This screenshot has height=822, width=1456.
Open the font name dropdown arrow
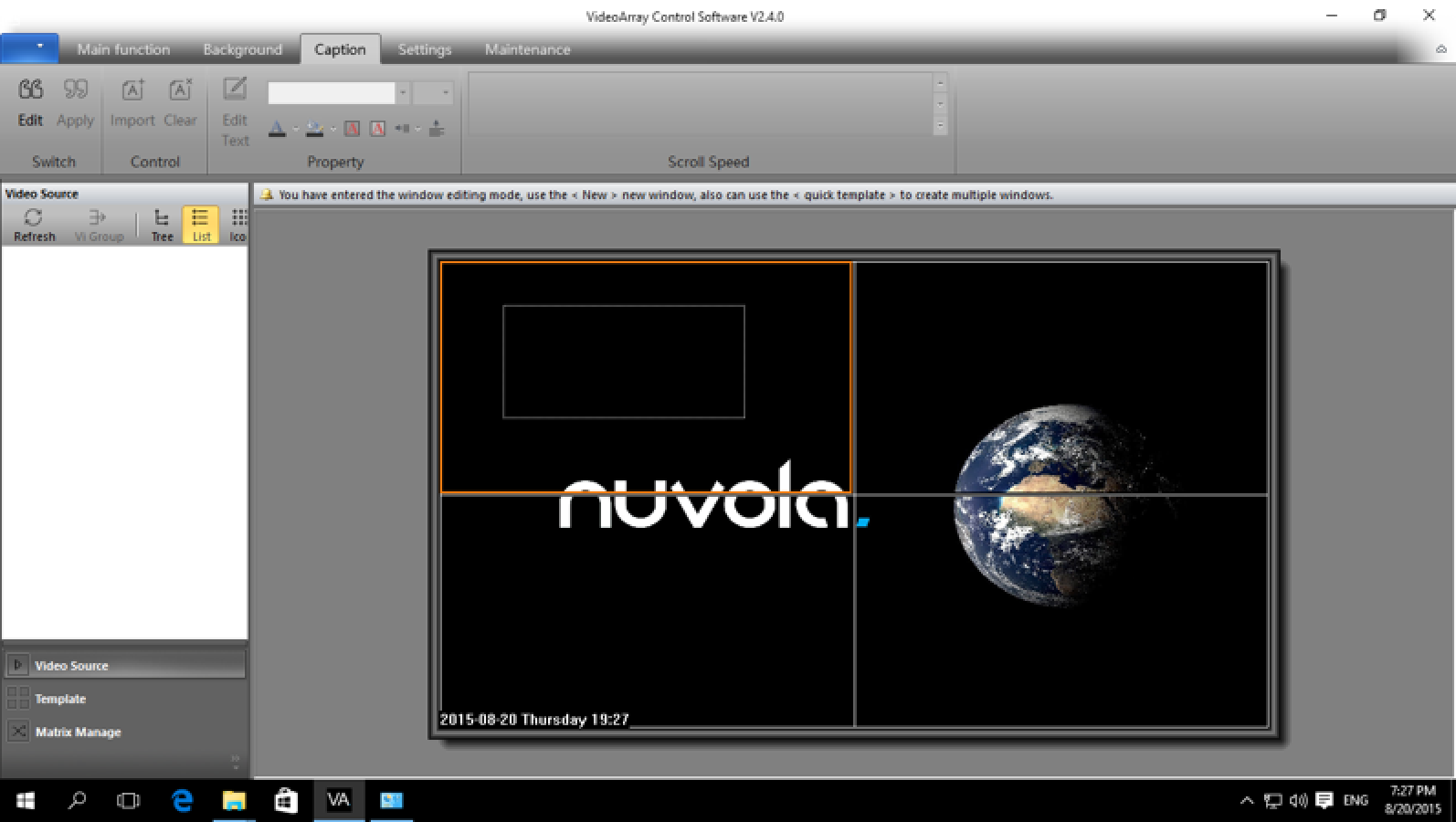[402, 93]
